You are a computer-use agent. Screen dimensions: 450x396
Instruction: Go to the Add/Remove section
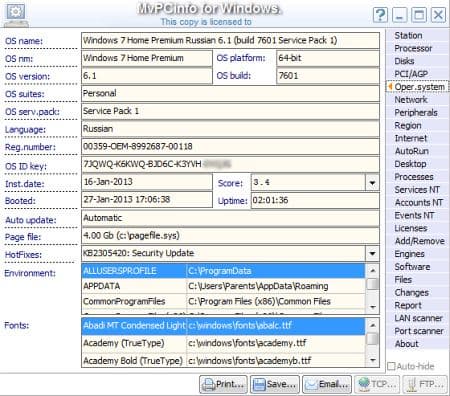[419, 241]
